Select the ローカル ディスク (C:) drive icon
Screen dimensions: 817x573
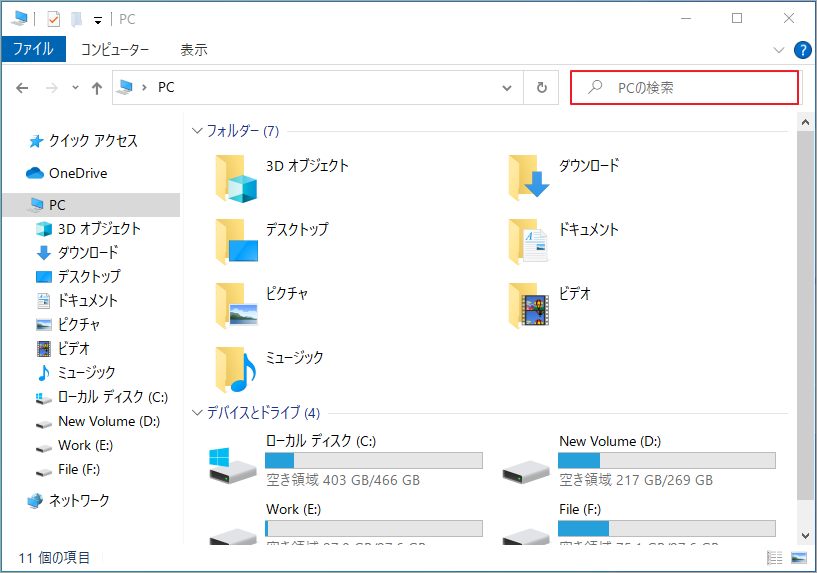232,465
